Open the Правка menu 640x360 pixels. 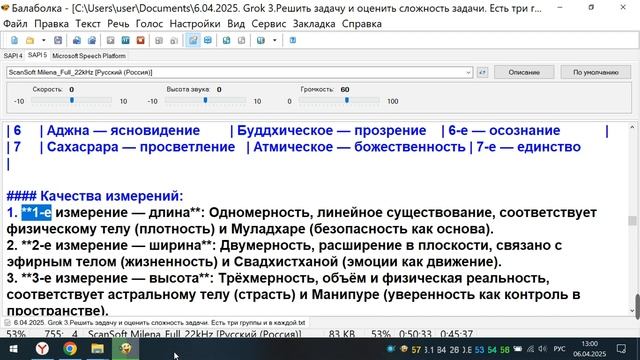point(51,24)
